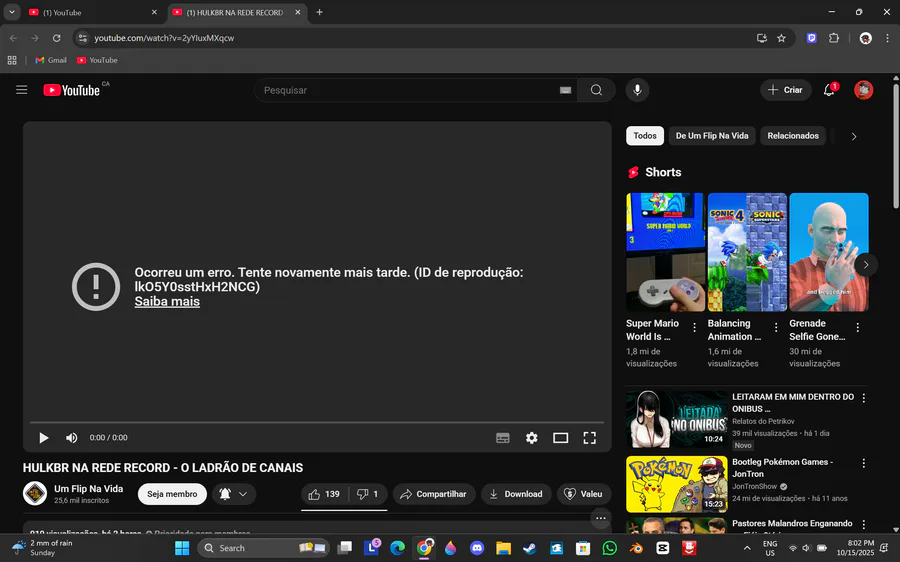The width and height of the screenshot is (900, 562).
Task: Click the search magnifier button
Action: 596,90
